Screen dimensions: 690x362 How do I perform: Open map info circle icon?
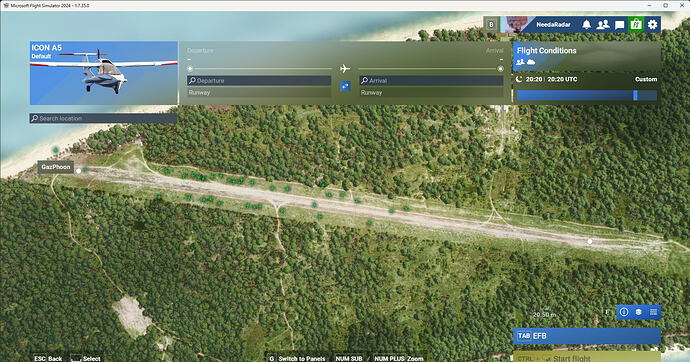[x=624, y=312]
